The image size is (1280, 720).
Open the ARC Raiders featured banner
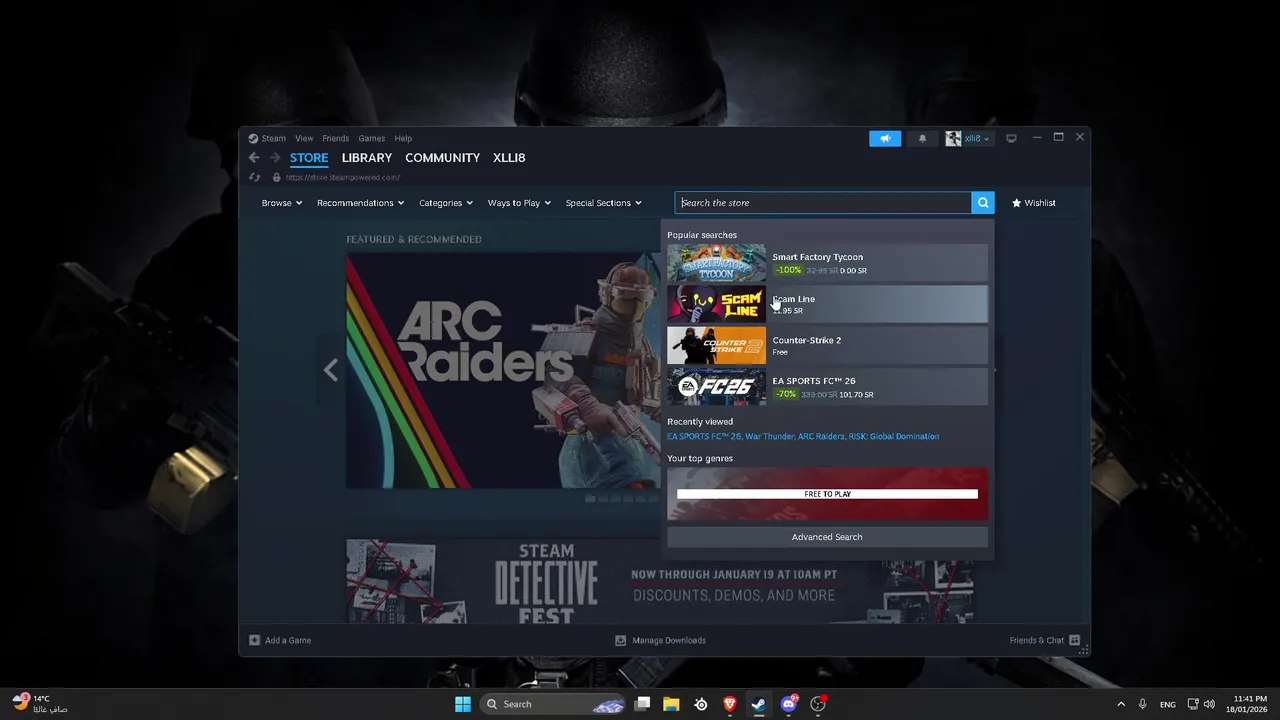pos(503,370)
